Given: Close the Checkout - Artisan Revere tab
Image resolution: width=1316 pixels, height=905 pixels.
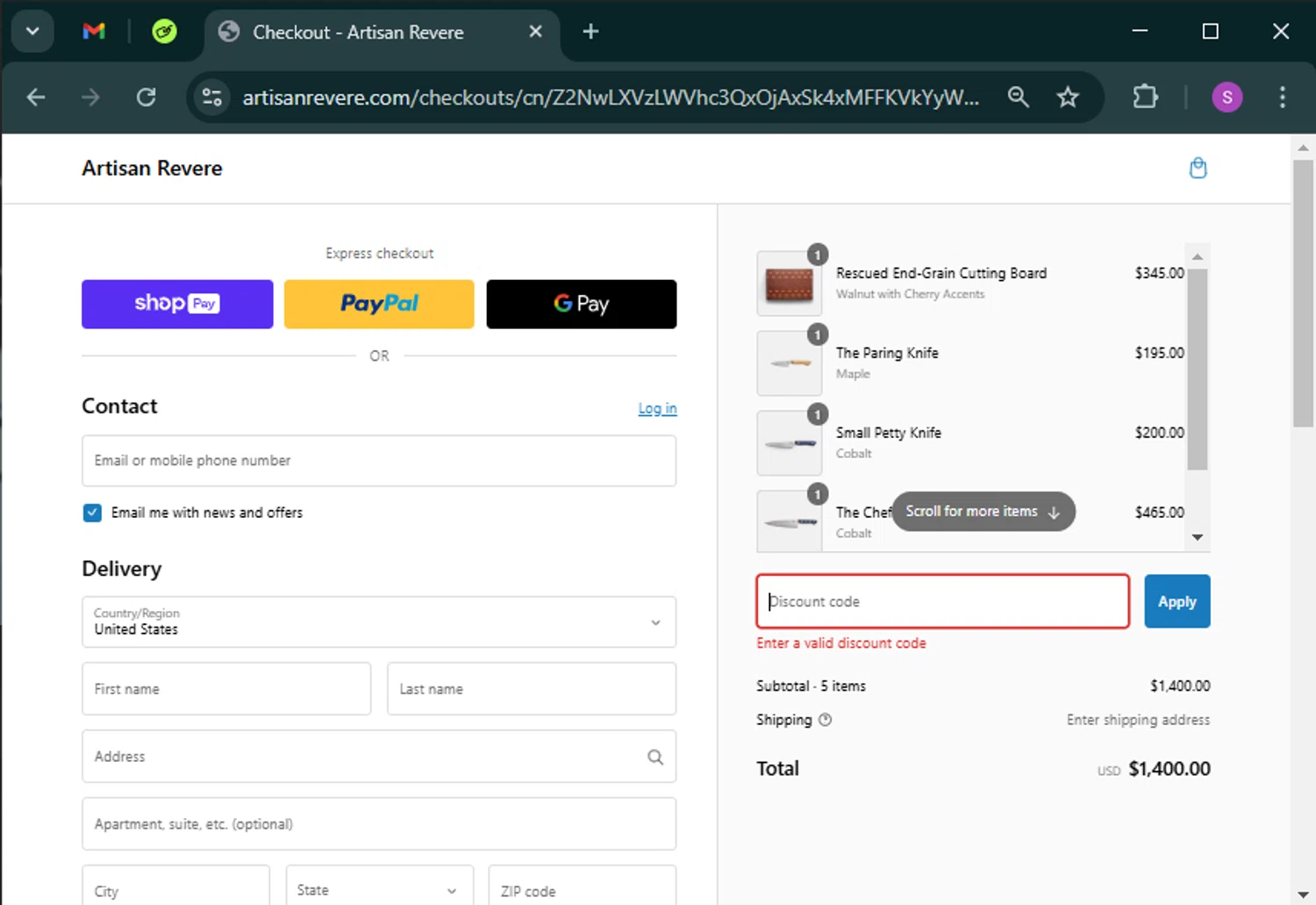Looking at the screenshot, I should click(535, 32).
